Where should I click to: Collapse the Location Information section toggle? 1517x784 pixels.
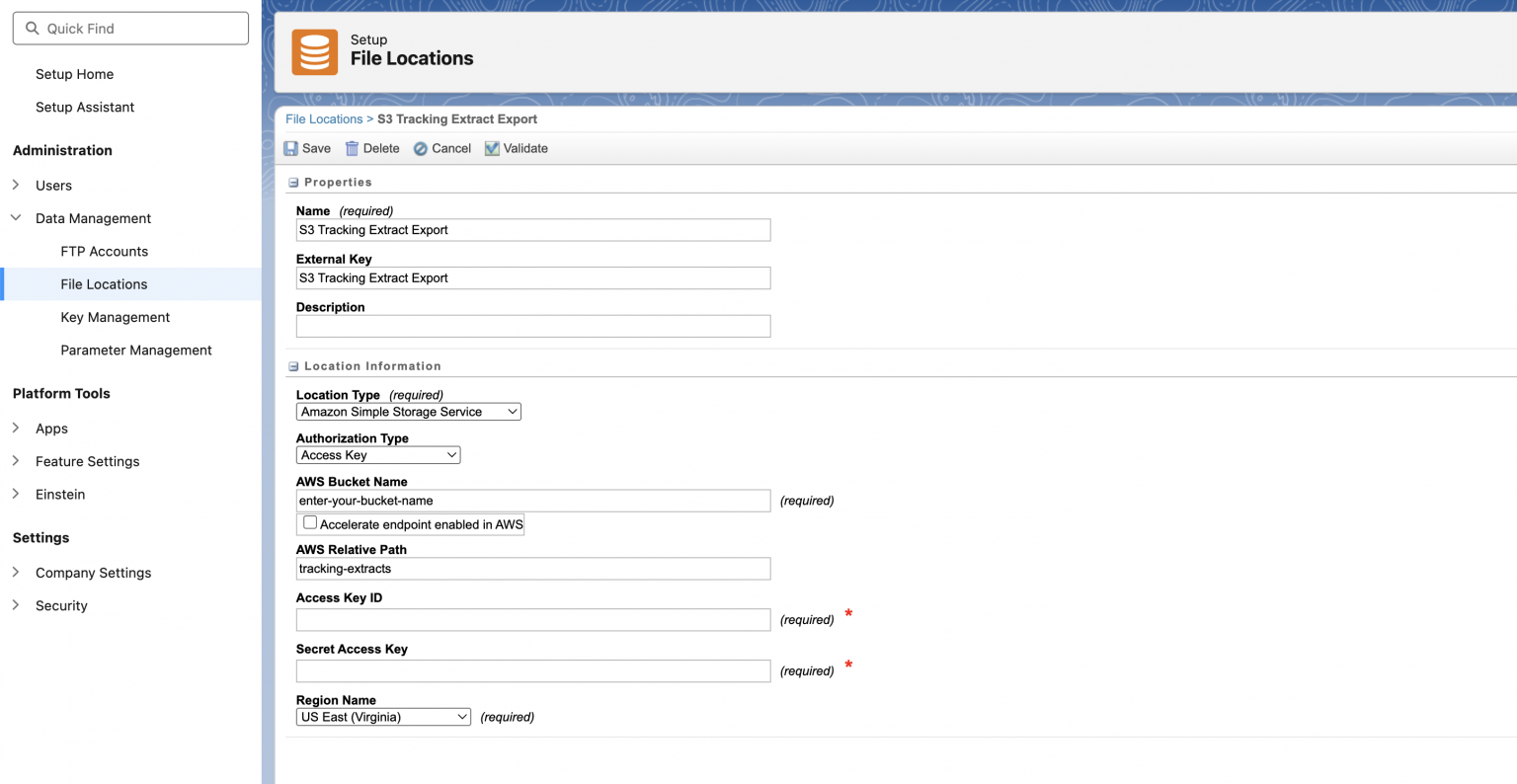[293, 366]
